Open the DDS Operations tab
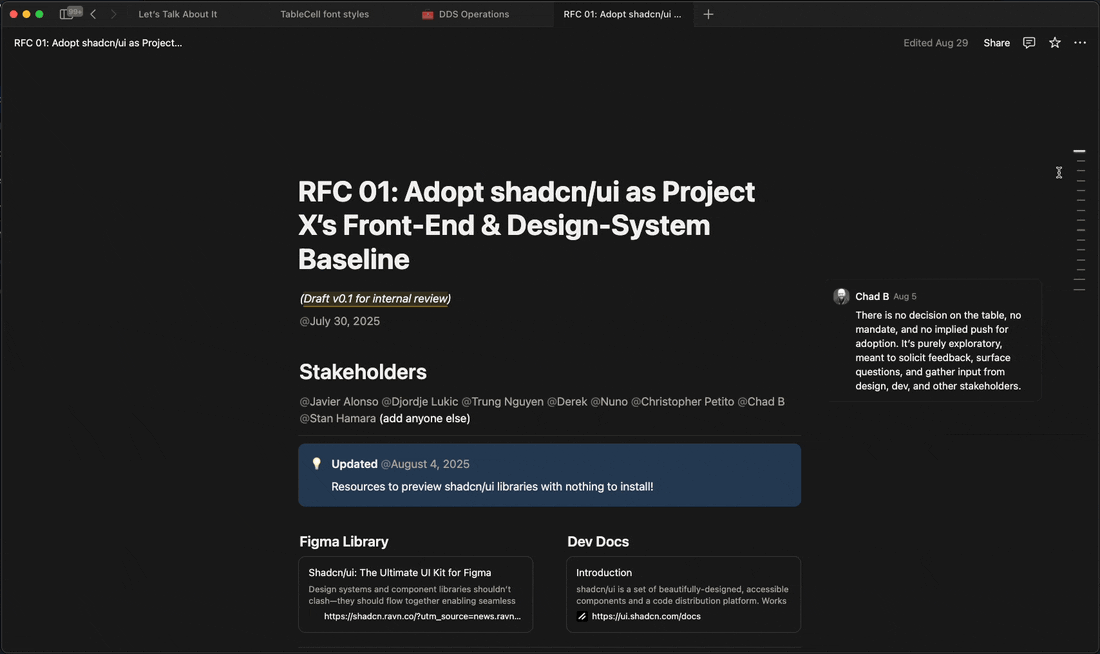1100x654 pixels. pyautogui.click(x=474, y=14)
